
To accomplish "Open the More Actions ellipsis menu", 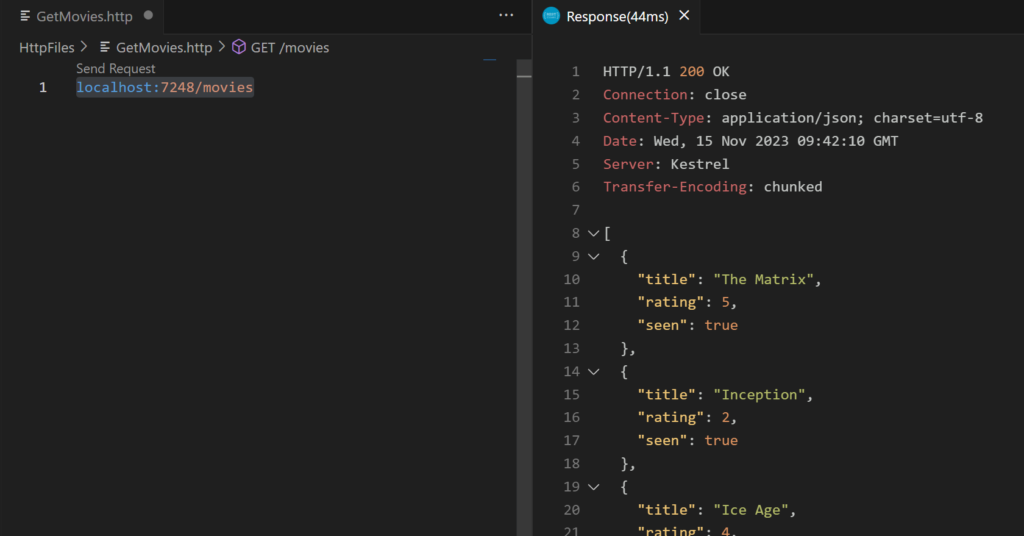I will (507, 16).
